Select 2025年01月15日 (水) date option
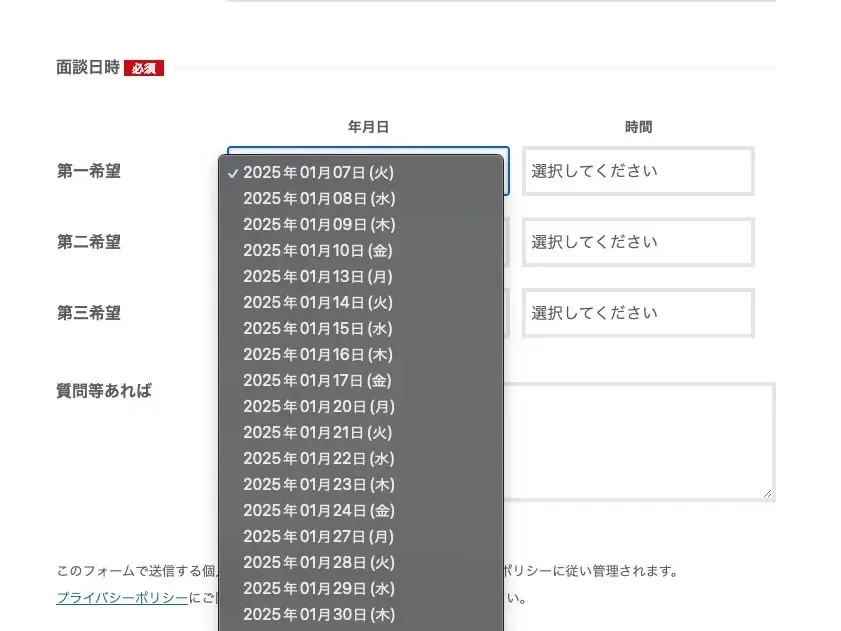This screenshot has height=631, width=841. [361, 329]
